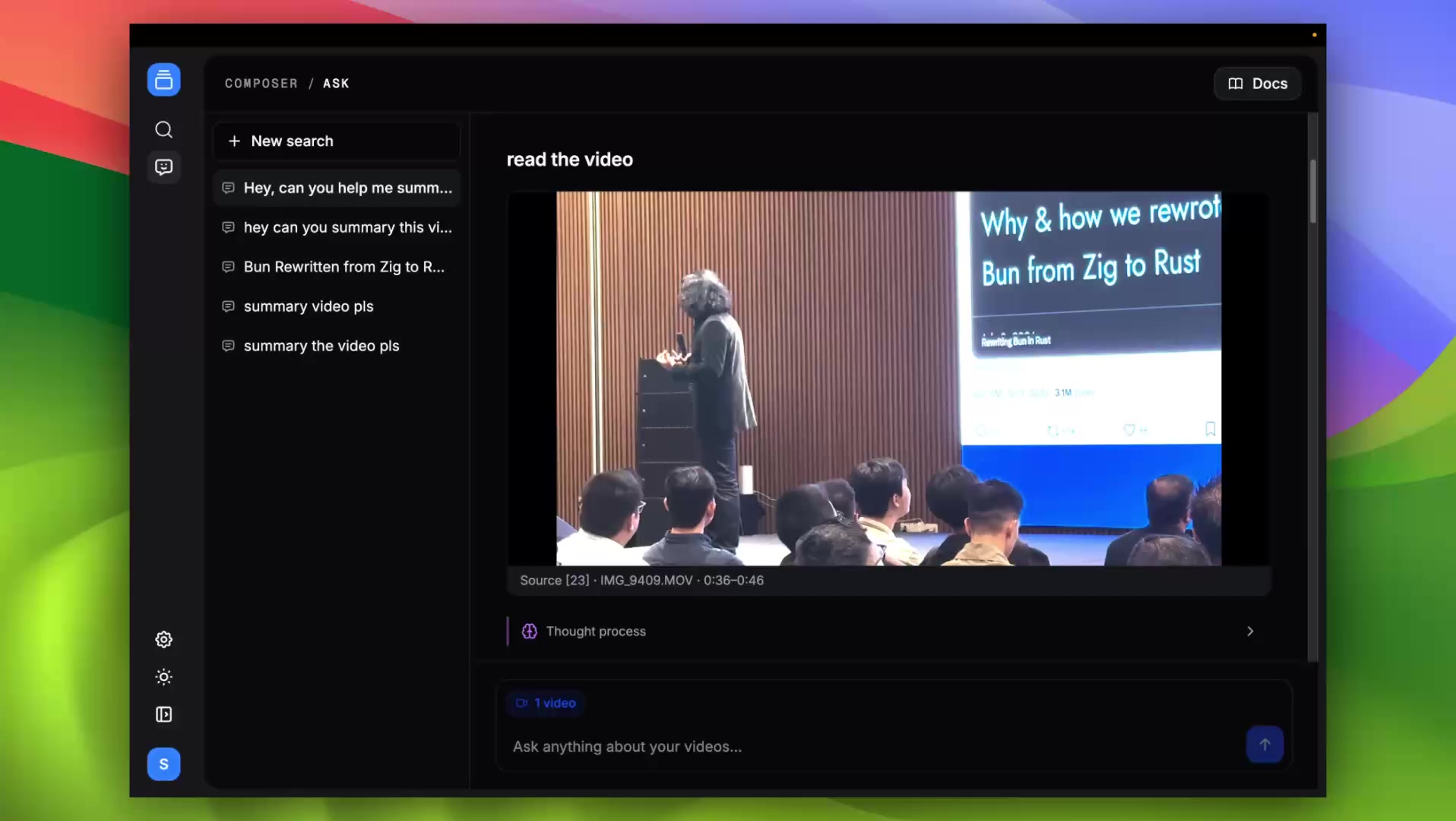Open the Ask chat icon in sidebar
The width and height of the screenshot is (1456, 821).
pyautogui.click(x=163, y=167)
